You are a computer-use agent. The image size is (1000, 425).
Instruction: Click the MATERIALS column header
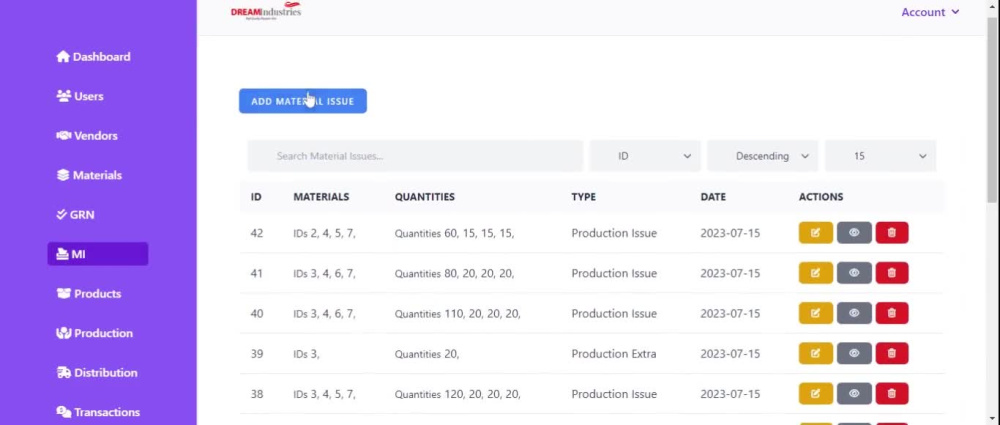point(321,197)
